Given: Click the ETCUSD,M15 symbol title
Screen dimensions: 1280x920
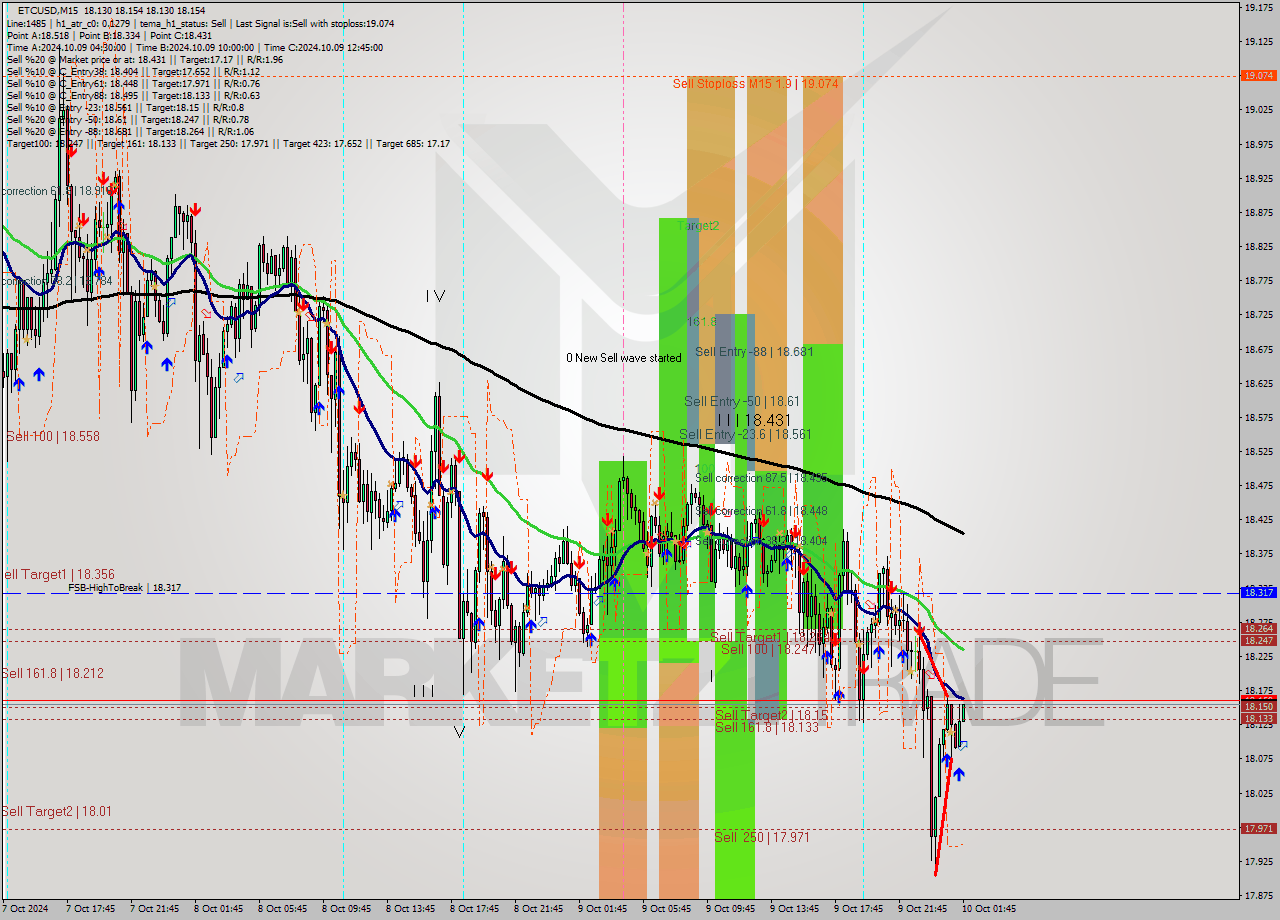Looking at the screenshot, I should pyautogui.click(x=46, y=9).
